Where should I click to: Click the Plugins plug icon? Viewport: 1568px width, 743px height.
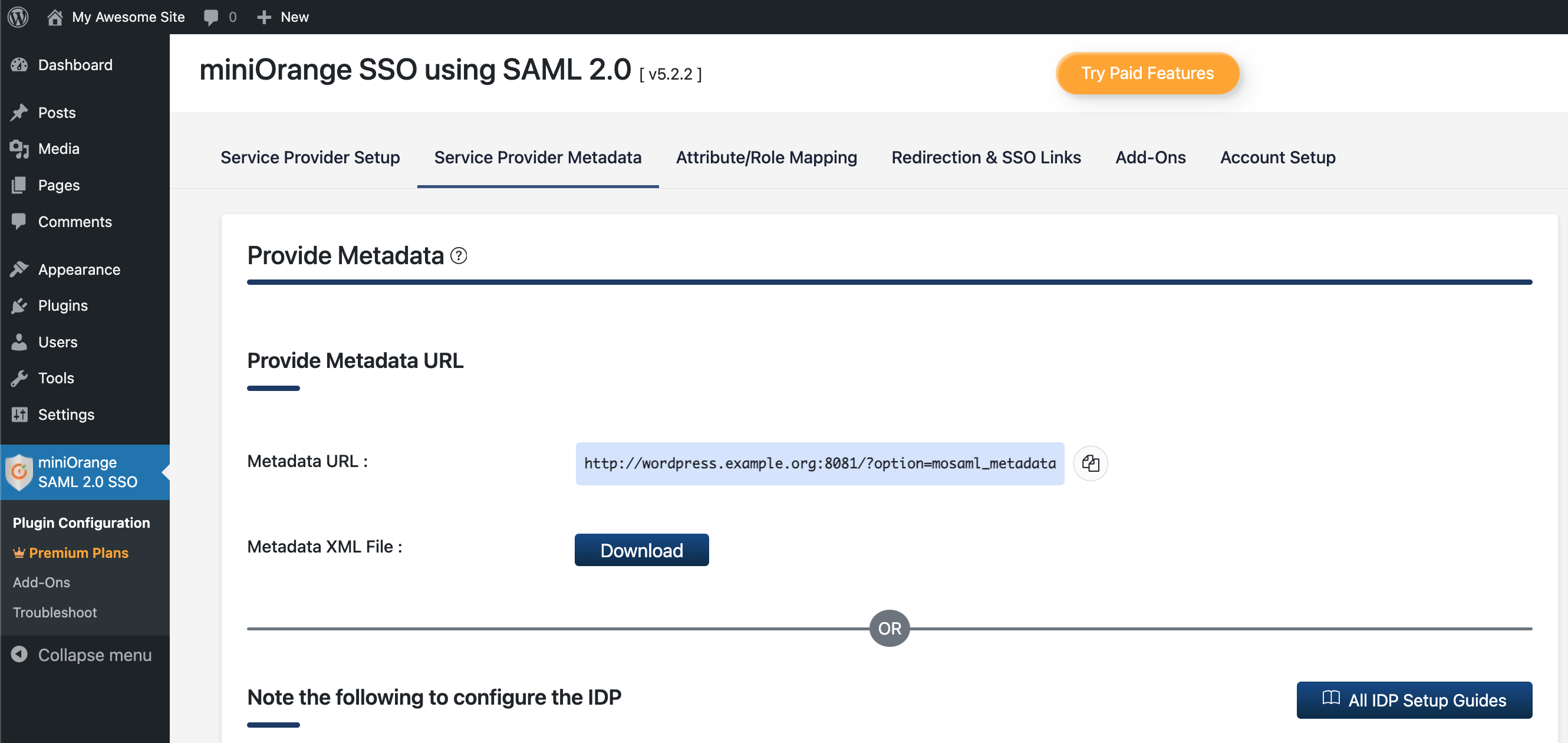[19, 305]
